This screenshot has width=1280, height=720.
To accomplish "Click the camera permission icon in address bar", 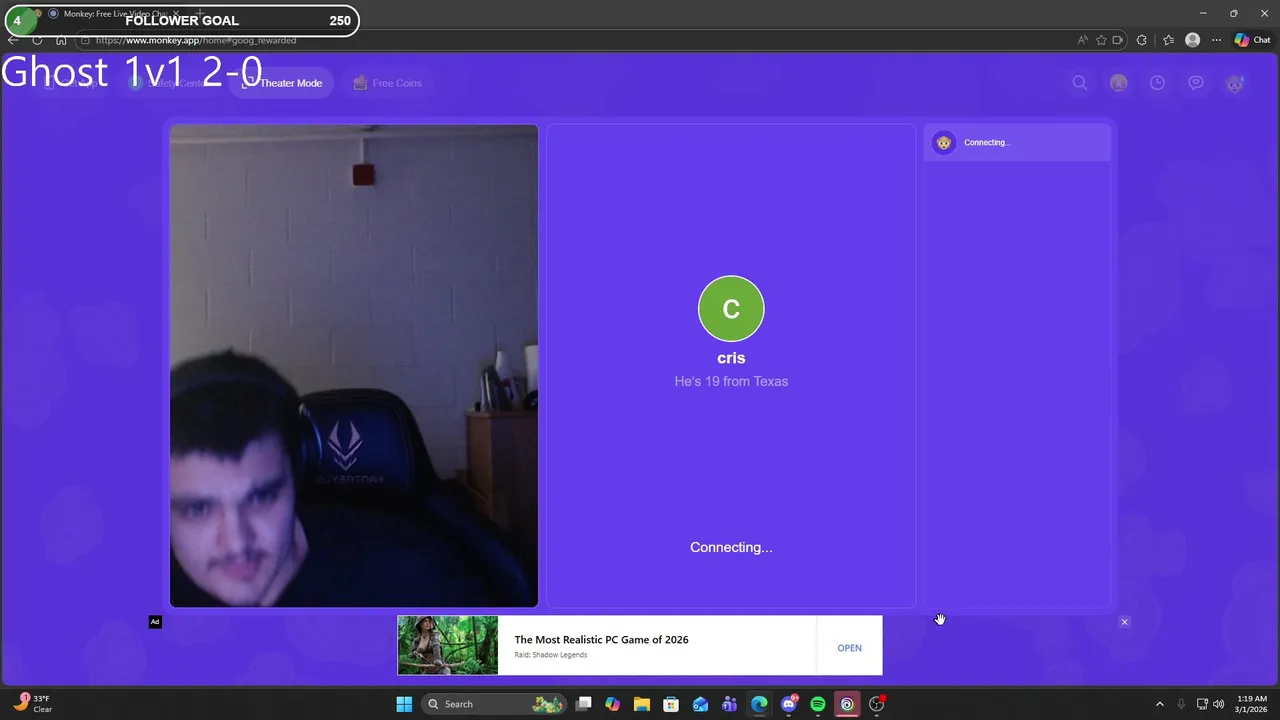I will click(x=1117, y=40).
